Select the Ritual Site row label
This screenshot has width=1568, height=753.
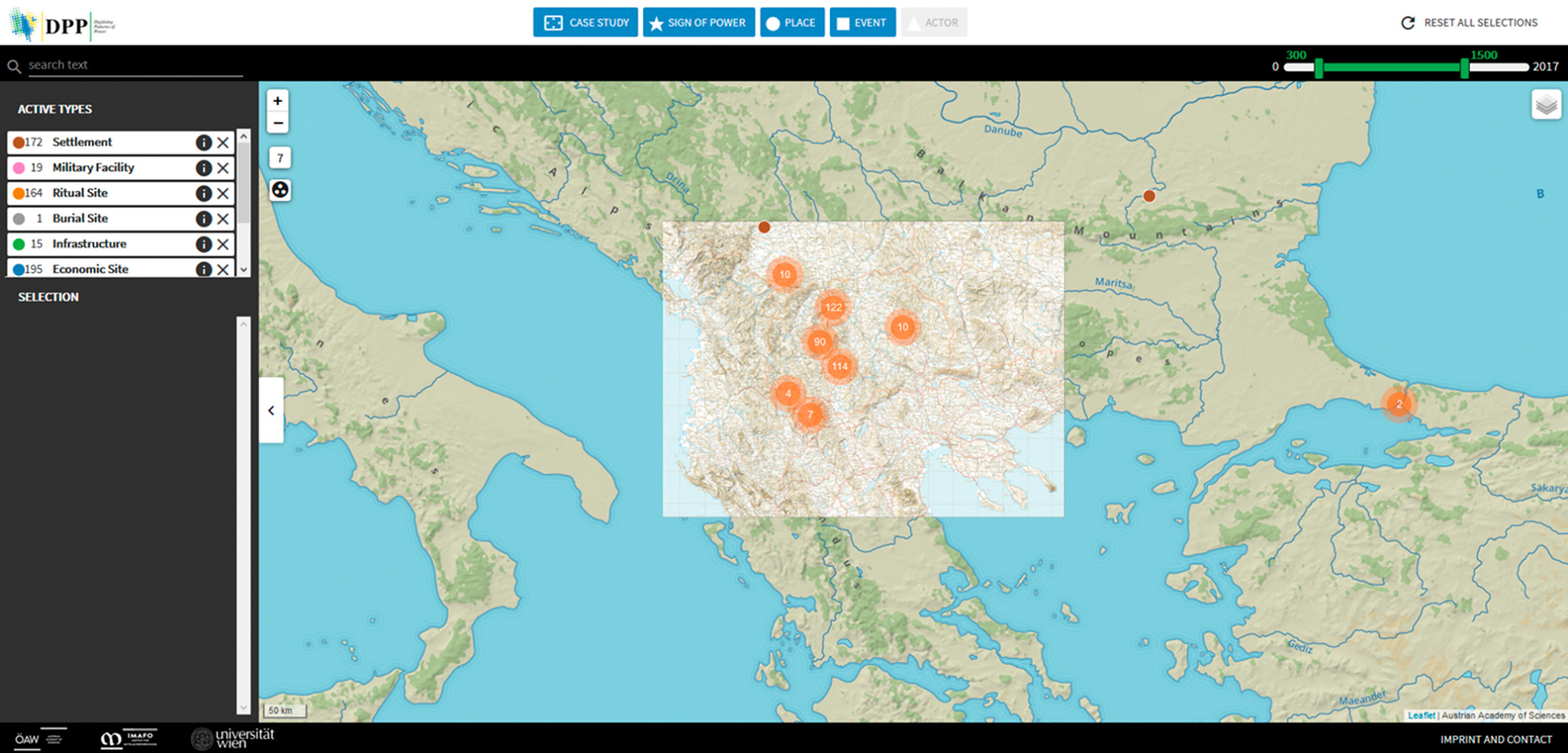click(x=80, y=193)
